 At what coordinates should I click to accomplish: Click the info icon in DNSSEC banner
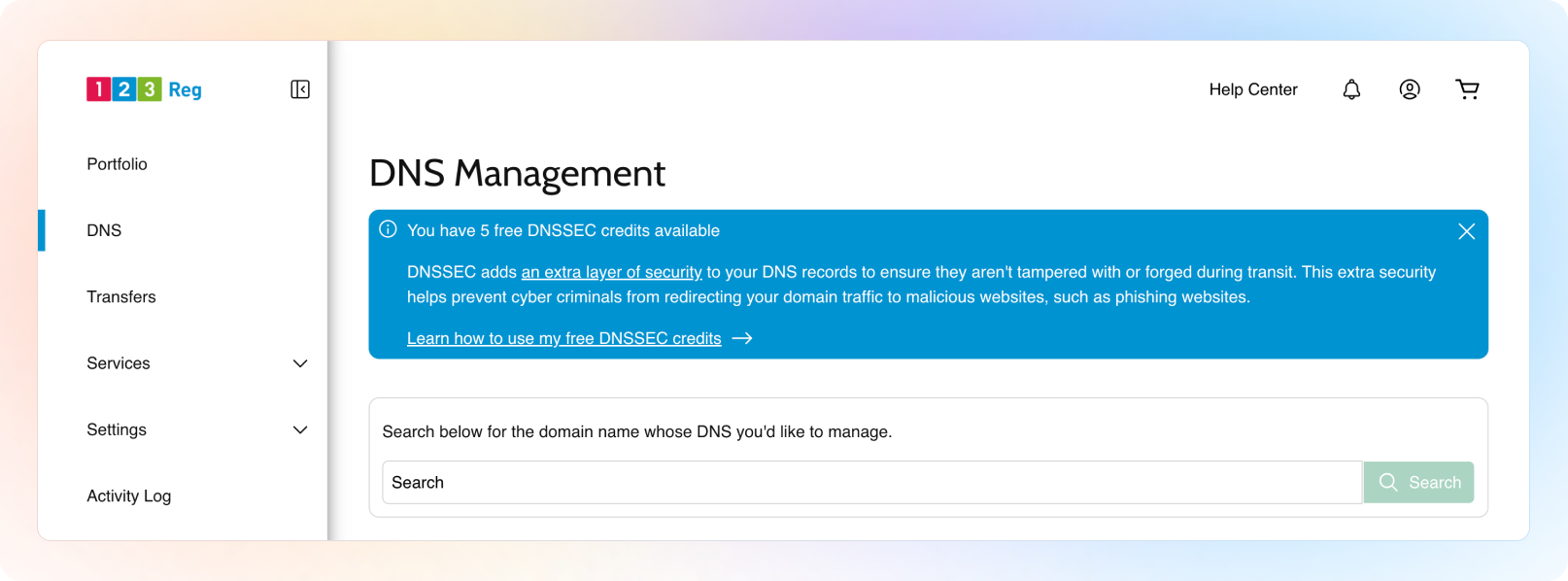[x=388, y=229]
